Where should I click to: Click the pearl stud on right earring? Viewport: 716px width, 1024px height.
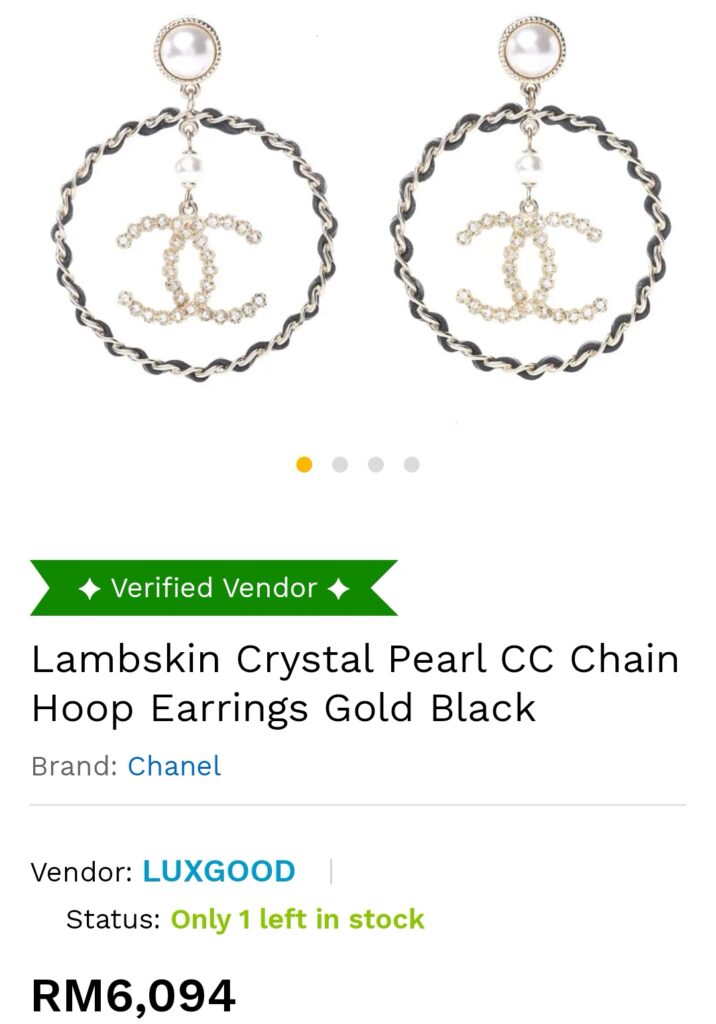click(532, 48)
